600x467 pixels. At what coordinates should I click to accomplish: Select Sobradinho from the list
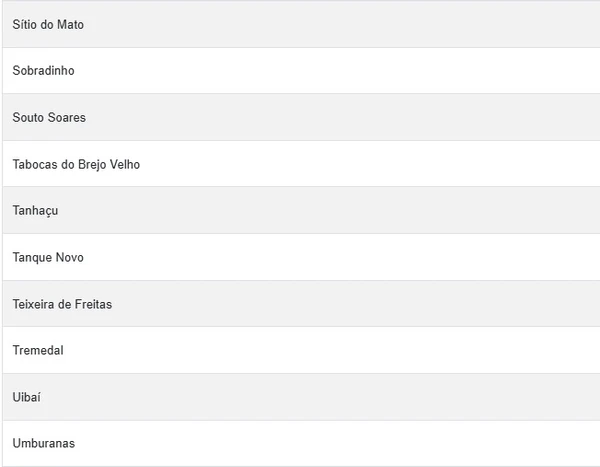[x=43, y=71]
